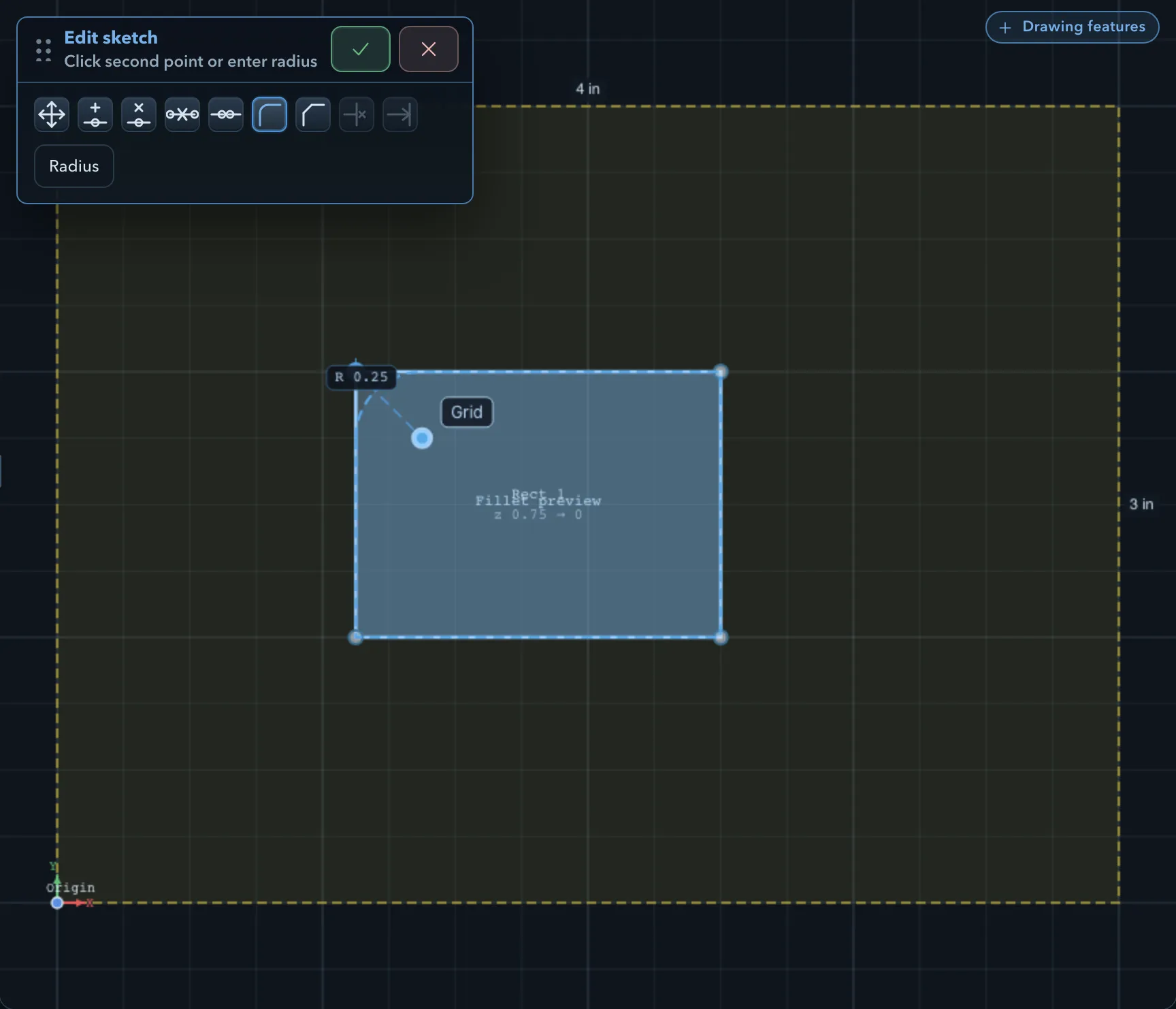Grab the Edit sketch panel drag handle

coord(44,50)
